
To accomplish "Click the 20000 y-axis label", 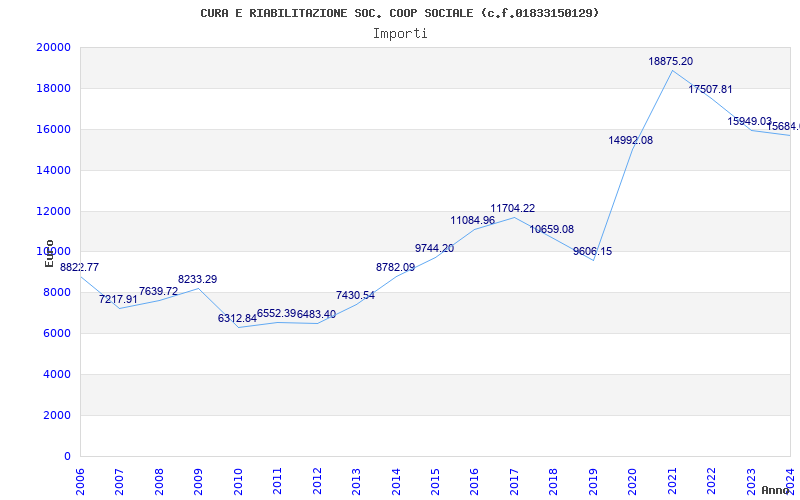I will pyautogui.click(x=53, y=47).
